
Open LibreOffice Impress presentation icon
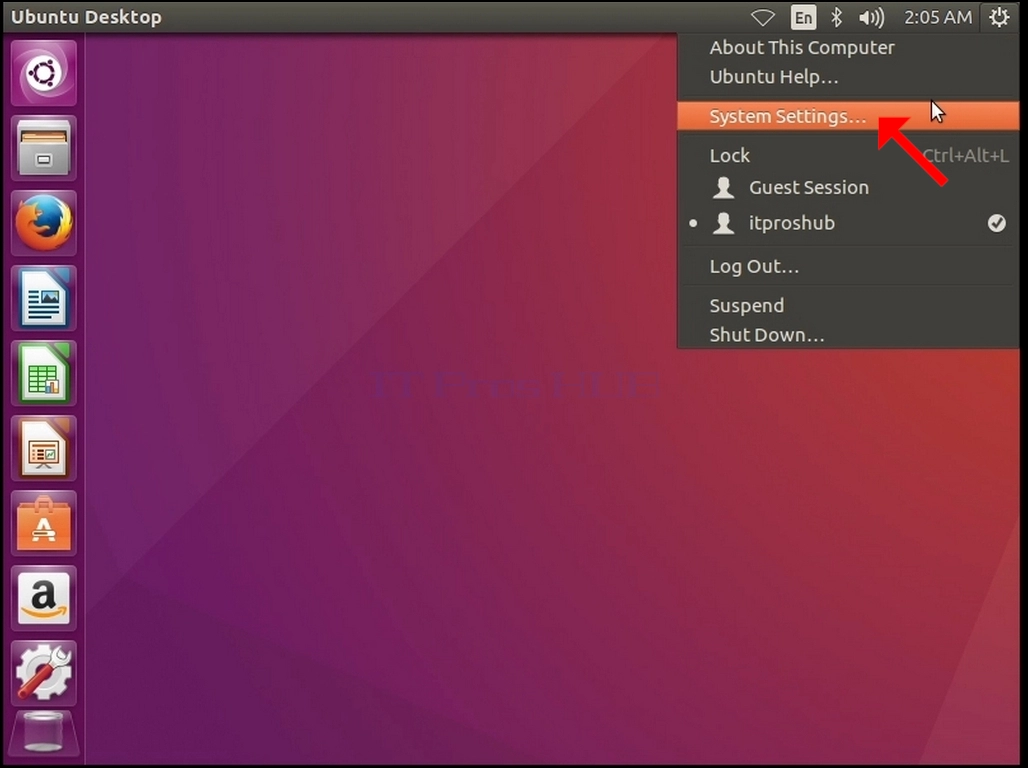[44, 449]
